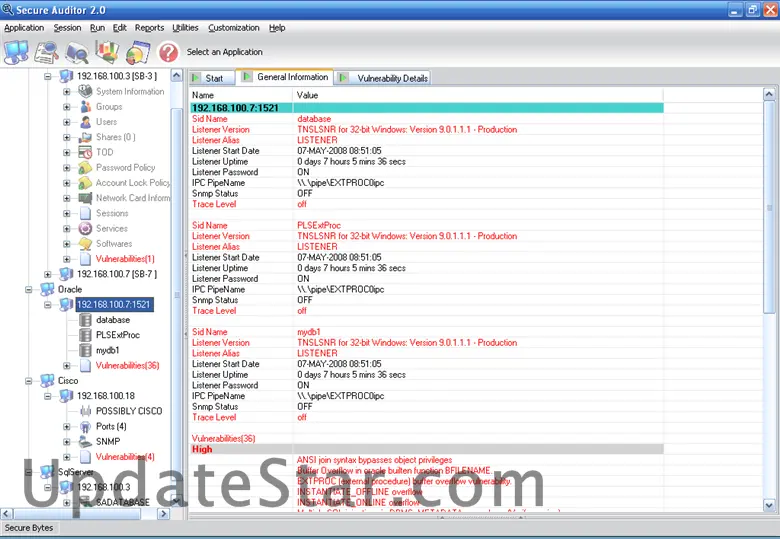This screenshot has width=780, height=539.
Task: Expand the Sessions node
Action: tap(67, 213)
